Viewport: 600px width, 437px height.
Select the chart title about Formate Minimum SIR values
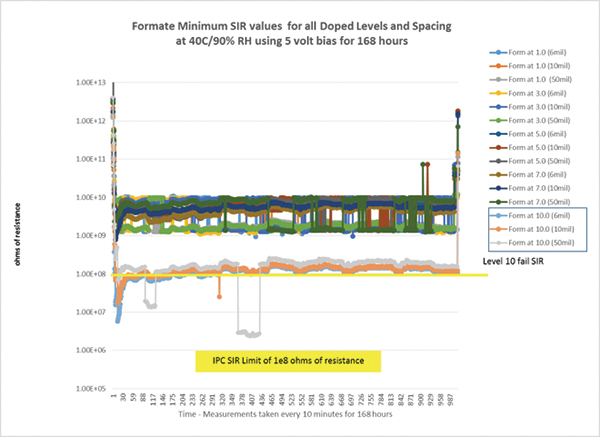tap(292, 33)
